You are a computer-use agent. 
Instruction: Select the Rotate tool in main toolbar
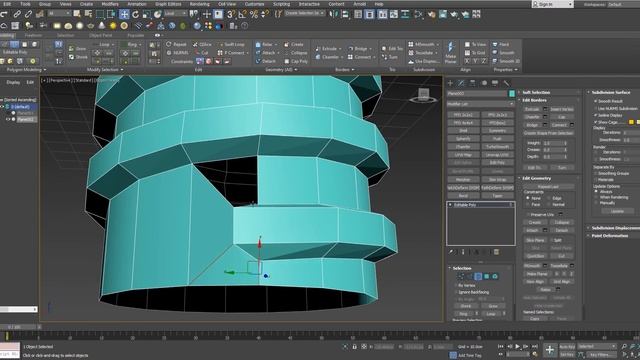(x=136, y=14)
